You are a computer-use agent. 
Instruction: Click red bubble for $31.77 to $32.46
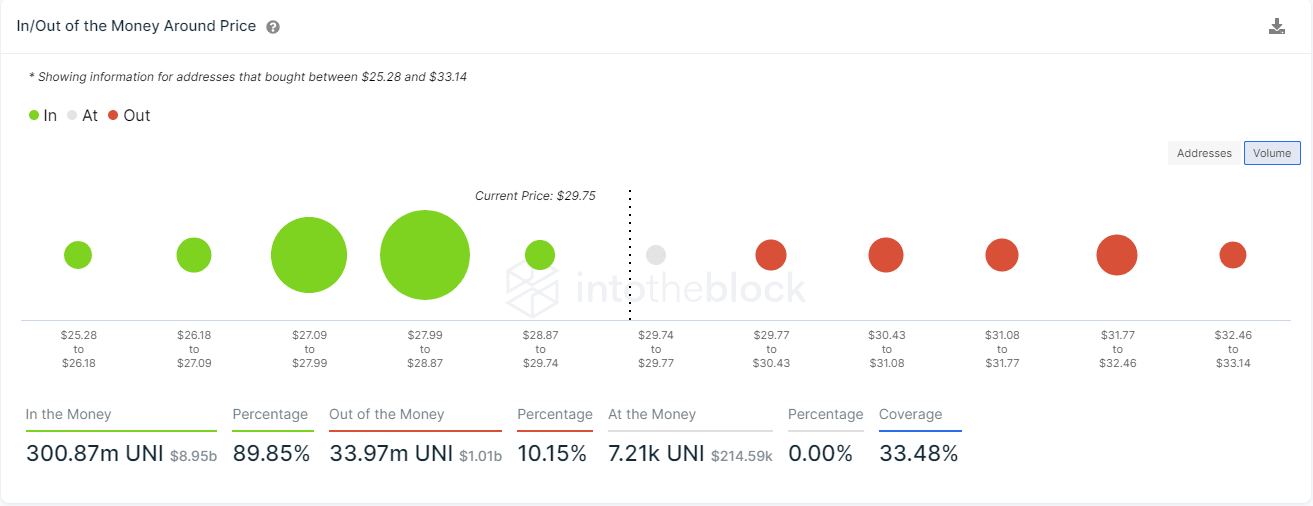[x=1117, y=255]
